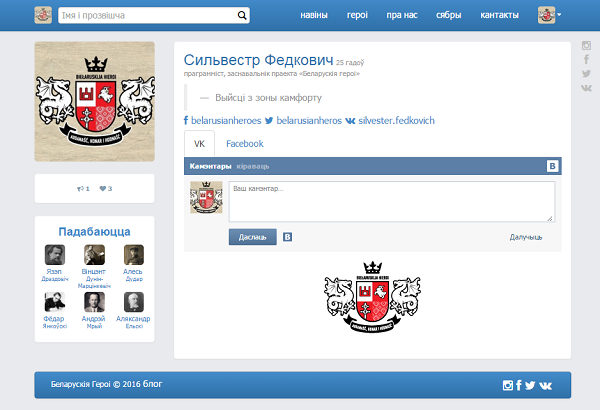Open Язэп Драздовіч hero thumbnail
600x410 pixels.
point(56,254)
